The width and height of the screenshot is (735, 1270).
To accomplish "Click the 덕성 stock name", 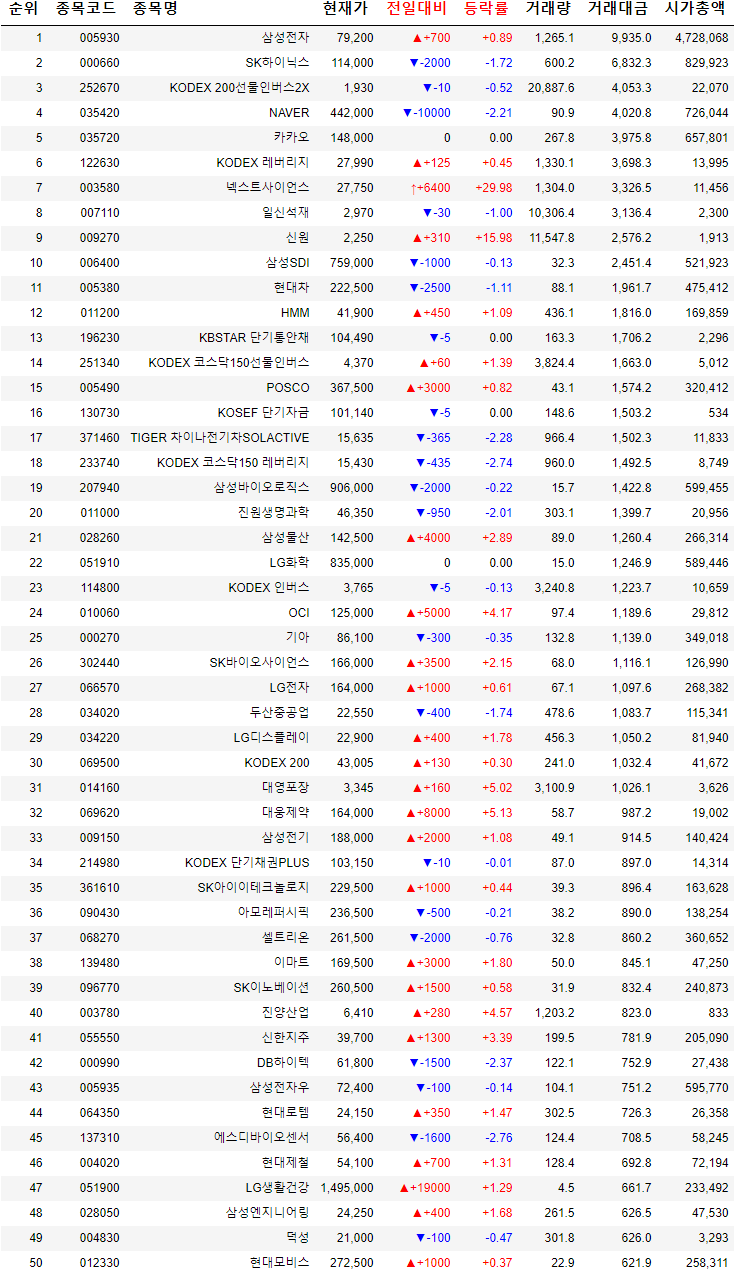I will (298, 1238).
